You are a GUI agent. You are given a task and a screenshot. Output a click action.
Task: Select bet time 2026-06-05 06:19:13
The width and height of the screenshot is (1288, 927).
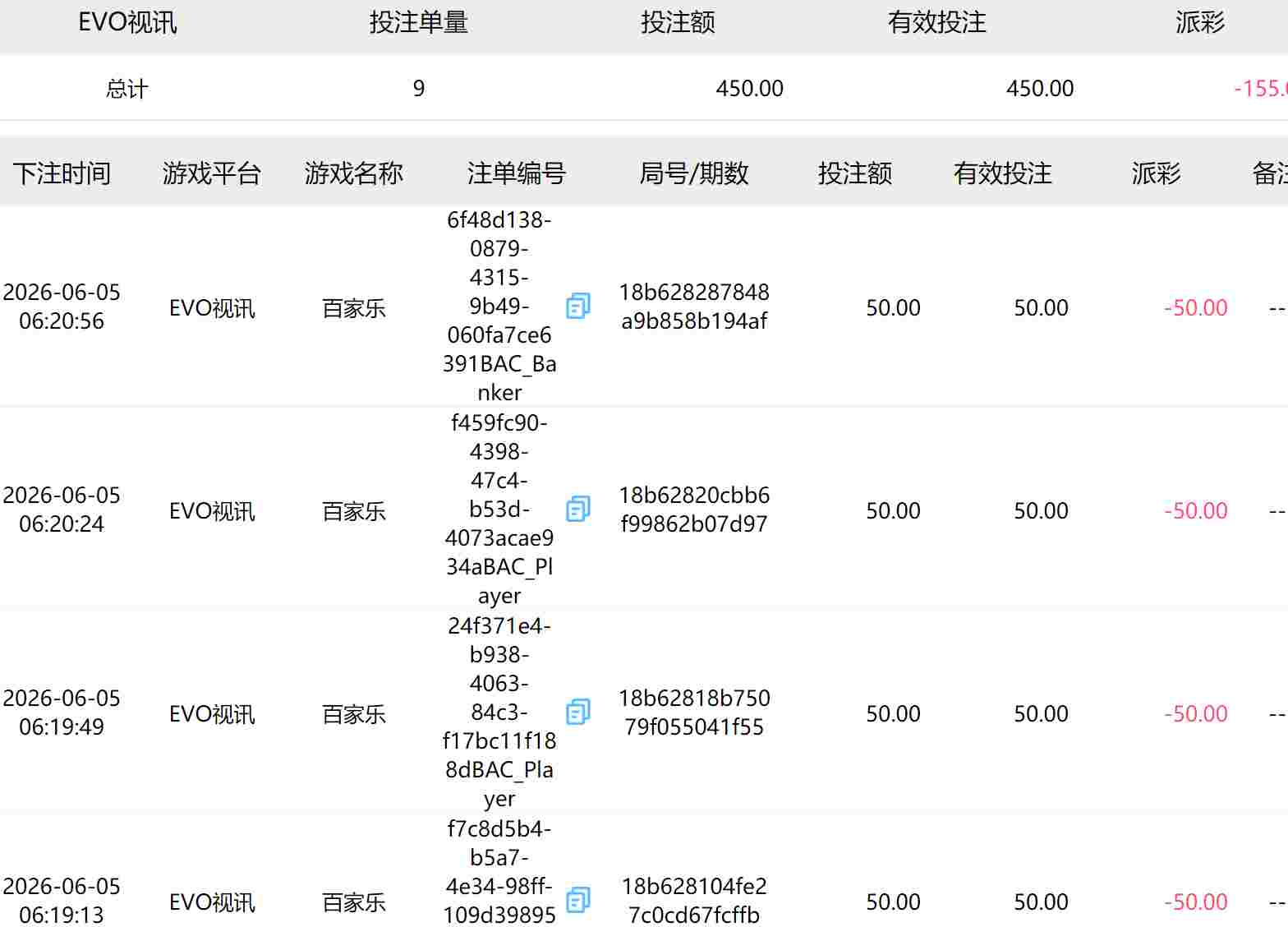62,901
